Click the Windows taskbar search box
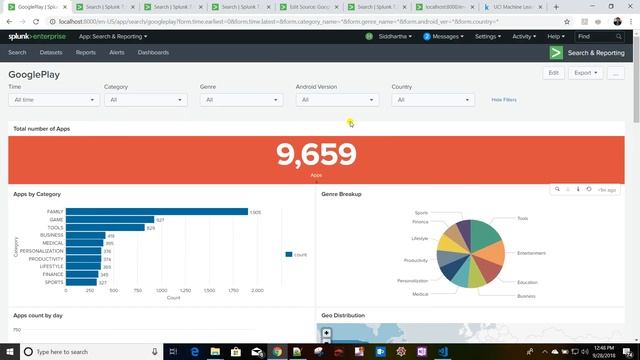The height and width of the screenshot is (360, 640). point(90,351)
